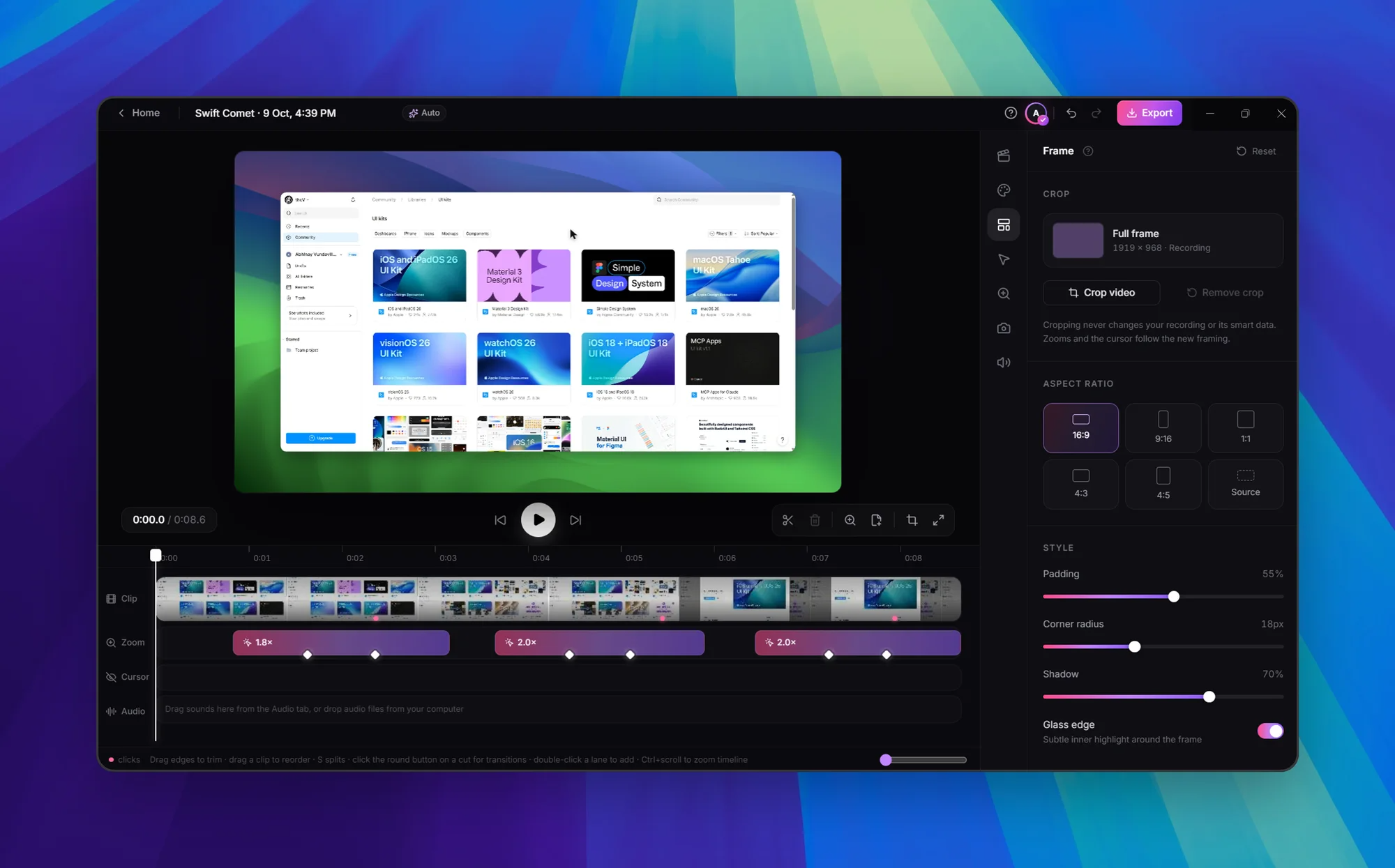
Task: Select the 1:1 aspect ratio
Action: click(1245, 428)
